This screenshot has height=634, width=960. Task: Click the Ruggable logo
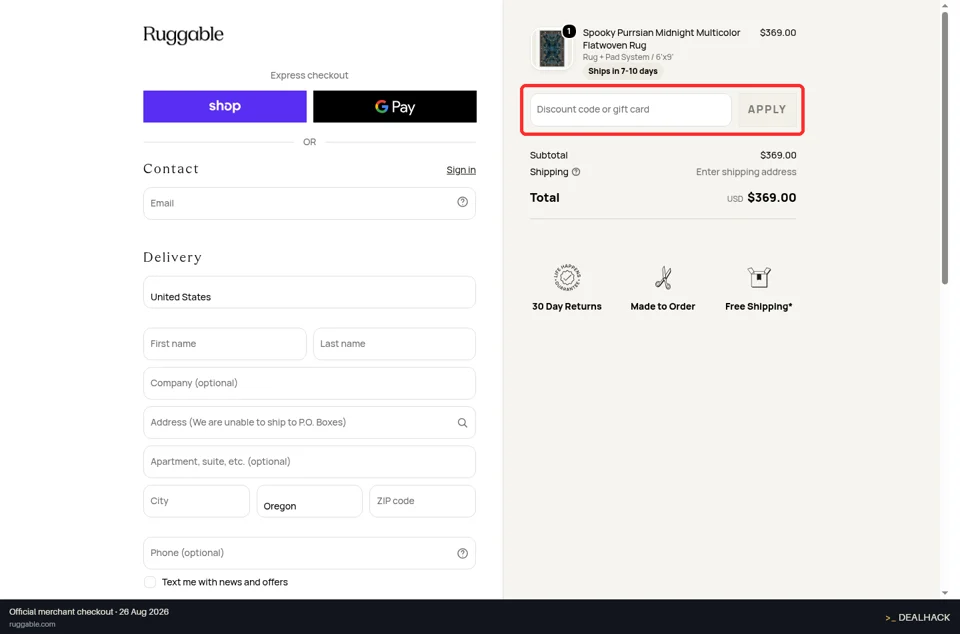click(183, 34)
